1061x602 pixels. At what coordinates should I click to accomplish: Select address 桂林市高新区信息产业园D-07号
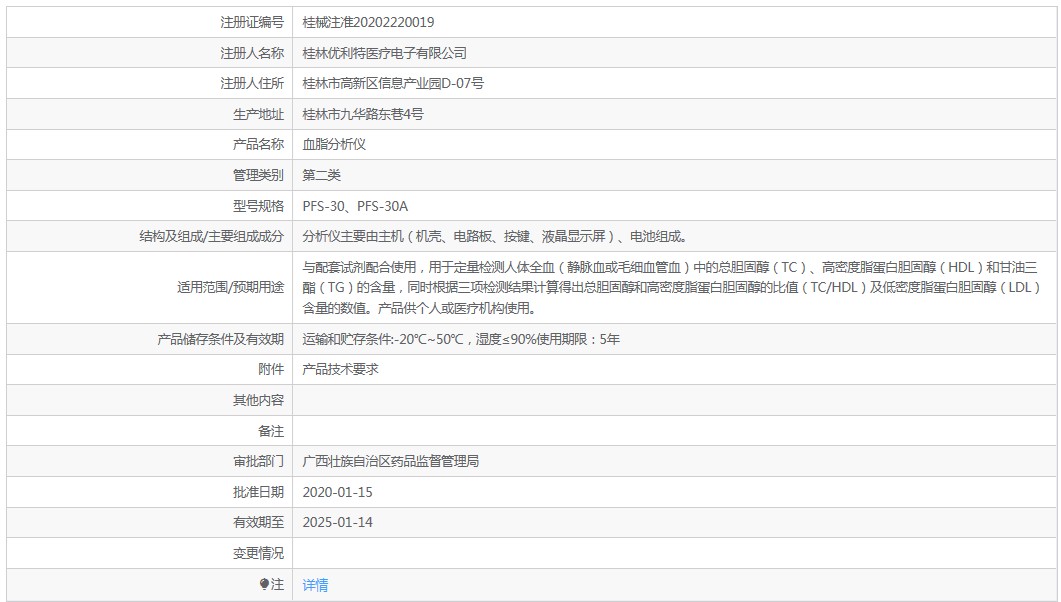coord(393,83)
